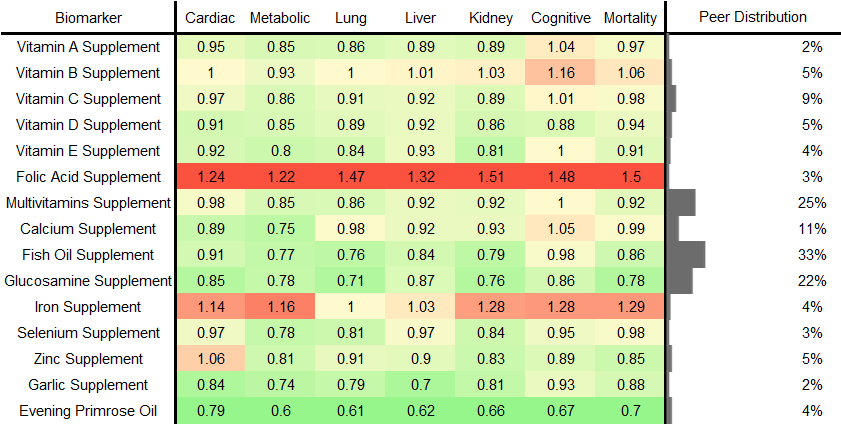The width and height of the screenshot is (841, 424).
Task: Click Calcium Supplement Lung cell 0.98
Action: (x=349, y=229)
